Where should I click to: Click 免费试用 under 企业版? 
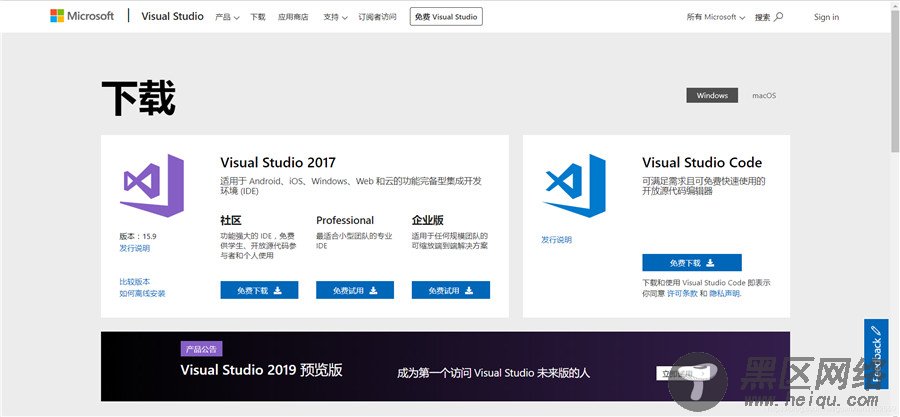click(x=451, y=290)
